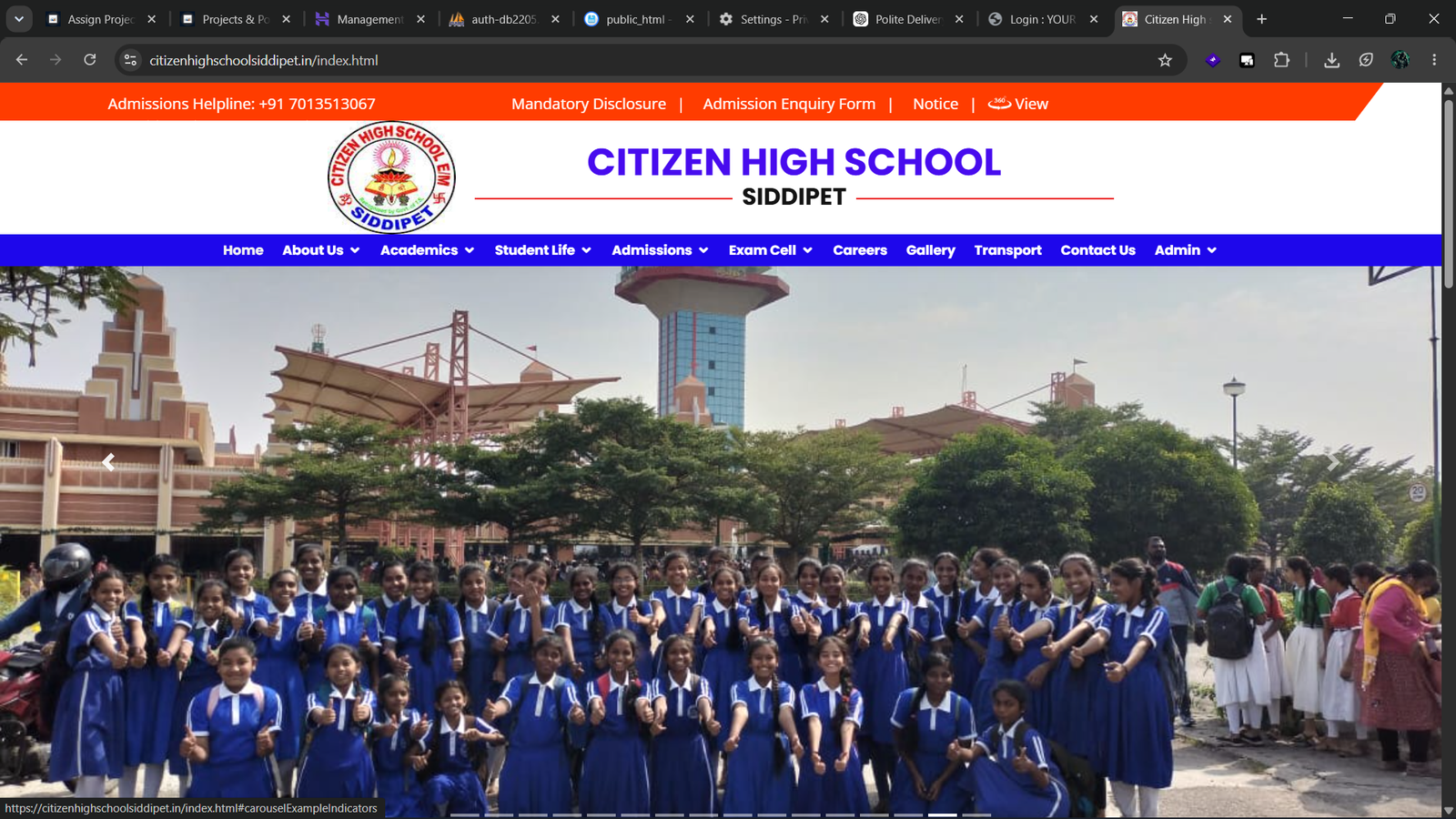The width and height of the screenshot is (1456, 819).
Task: Open a new browser tab
Action: coord(1261,19)
